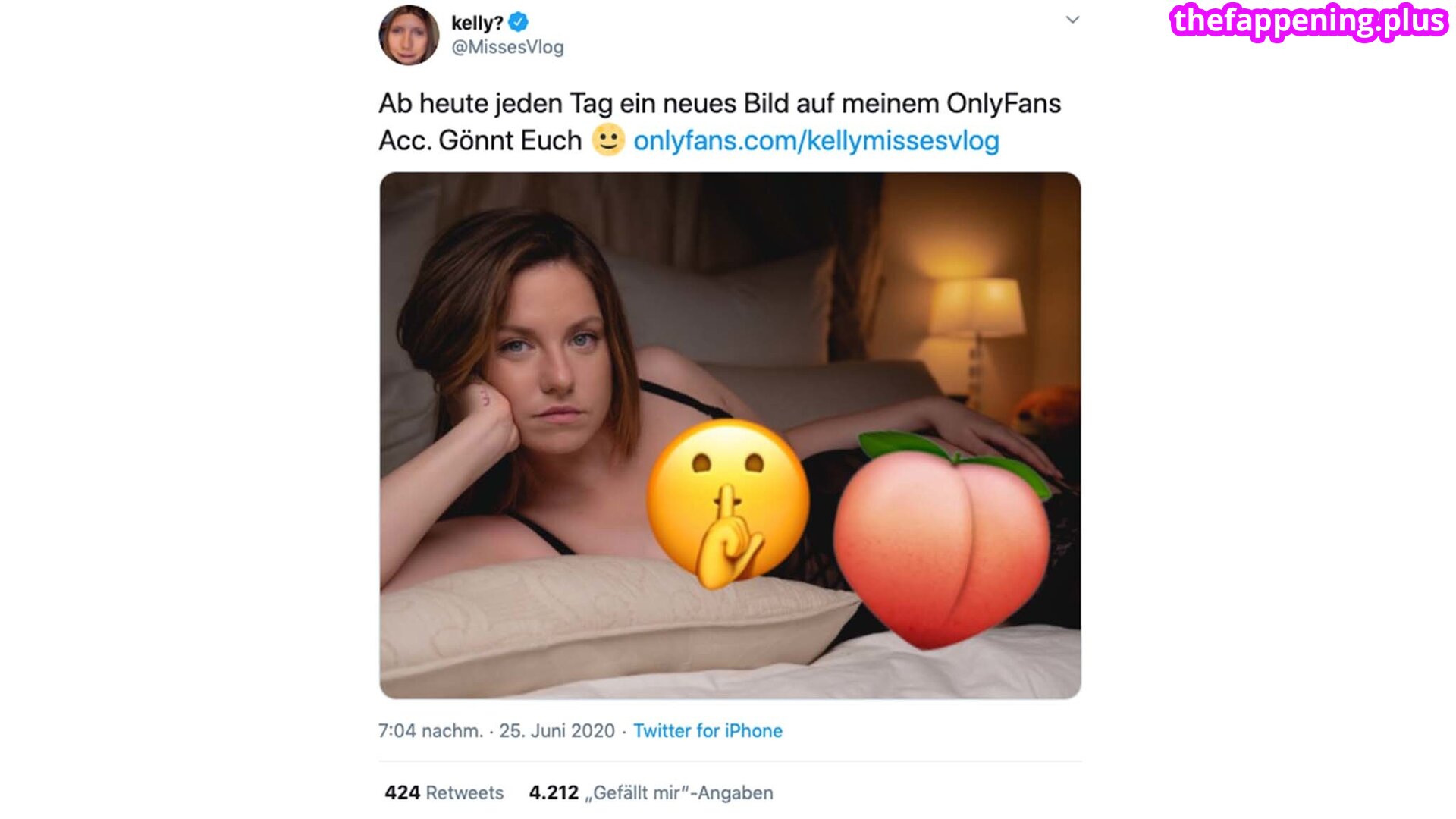The width and height of the screenshot is (1456, 819).
Task: Open the @MissesVlog handle profile
Action: 507,47
